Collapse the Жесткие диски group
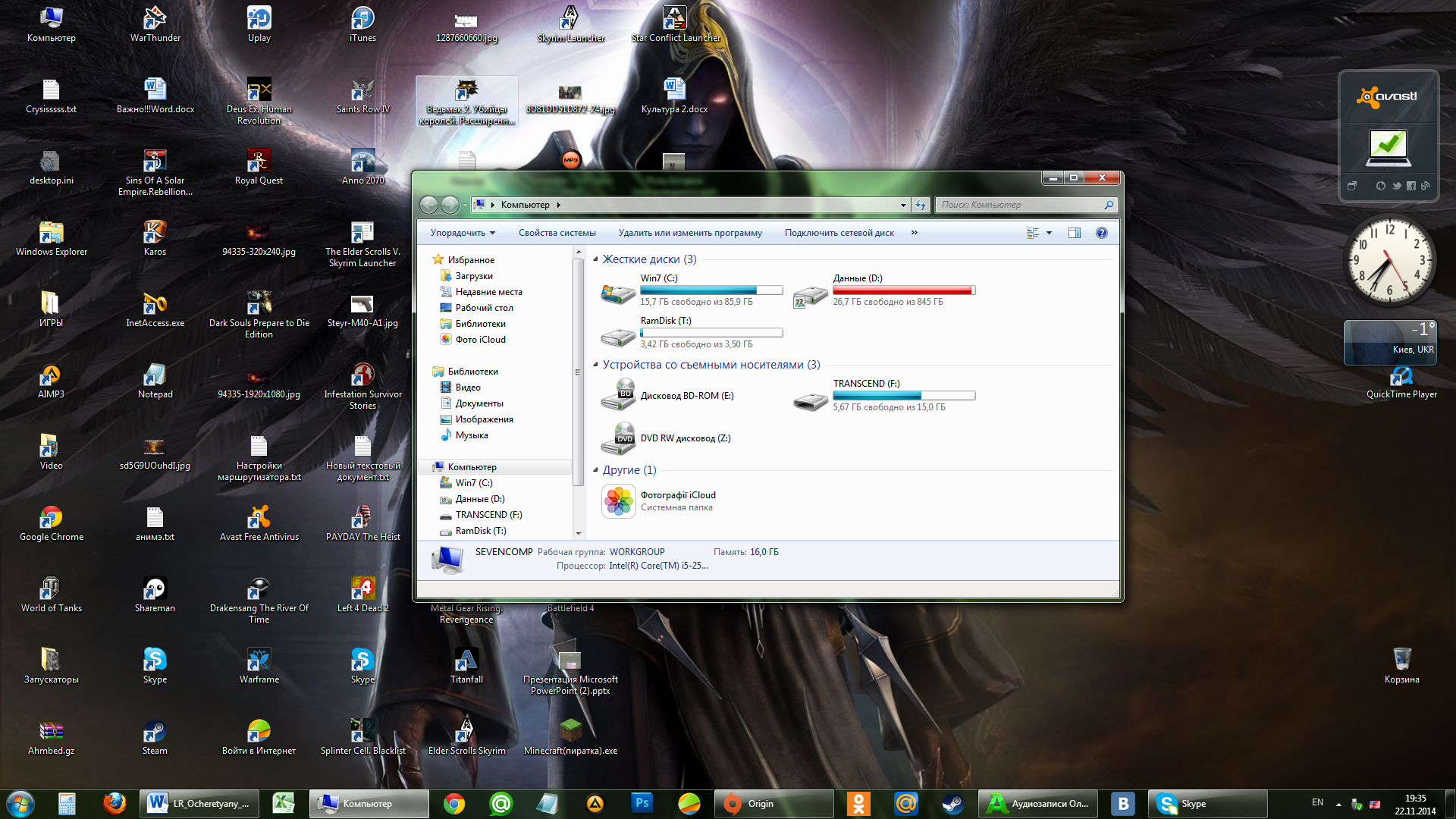 [595, 259]
